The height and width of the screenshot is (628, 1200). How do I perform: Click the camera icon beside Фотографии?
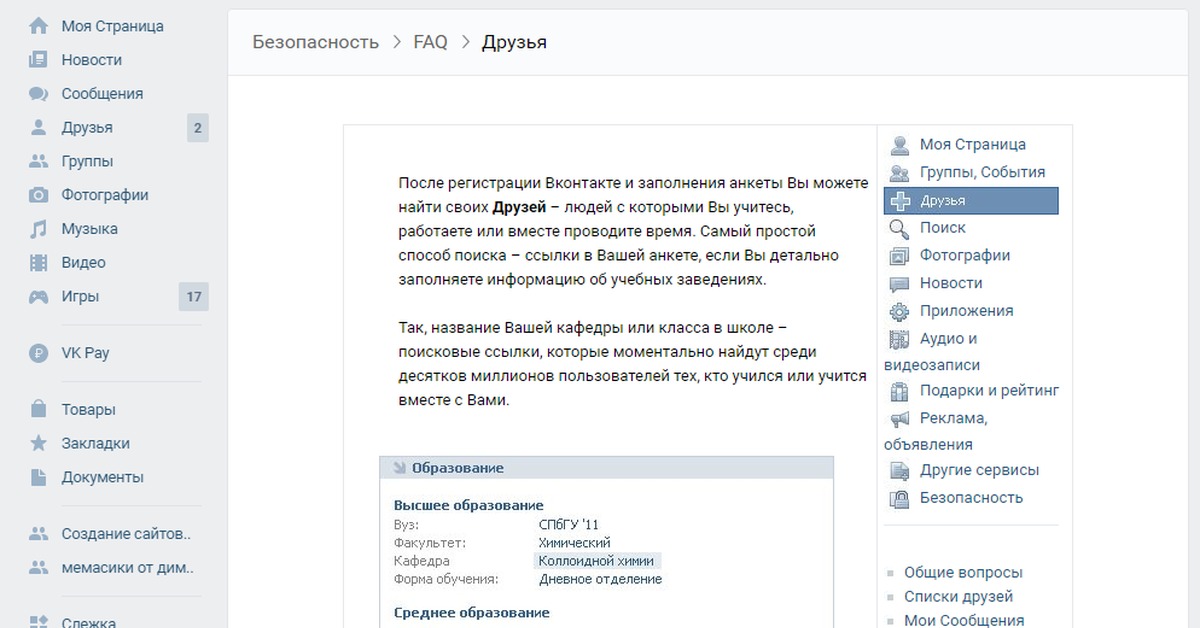point(38,195)
